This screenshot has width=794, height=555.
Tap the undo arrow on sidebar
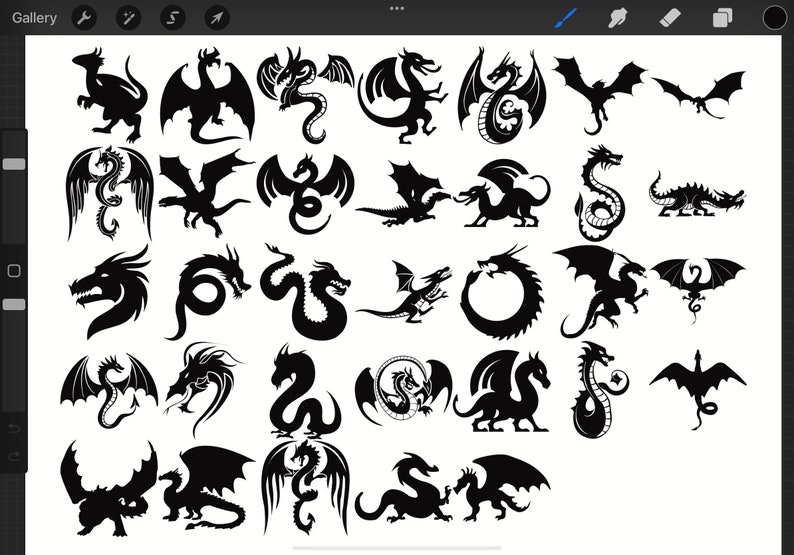pyautogui.click(x=14, y=429)
